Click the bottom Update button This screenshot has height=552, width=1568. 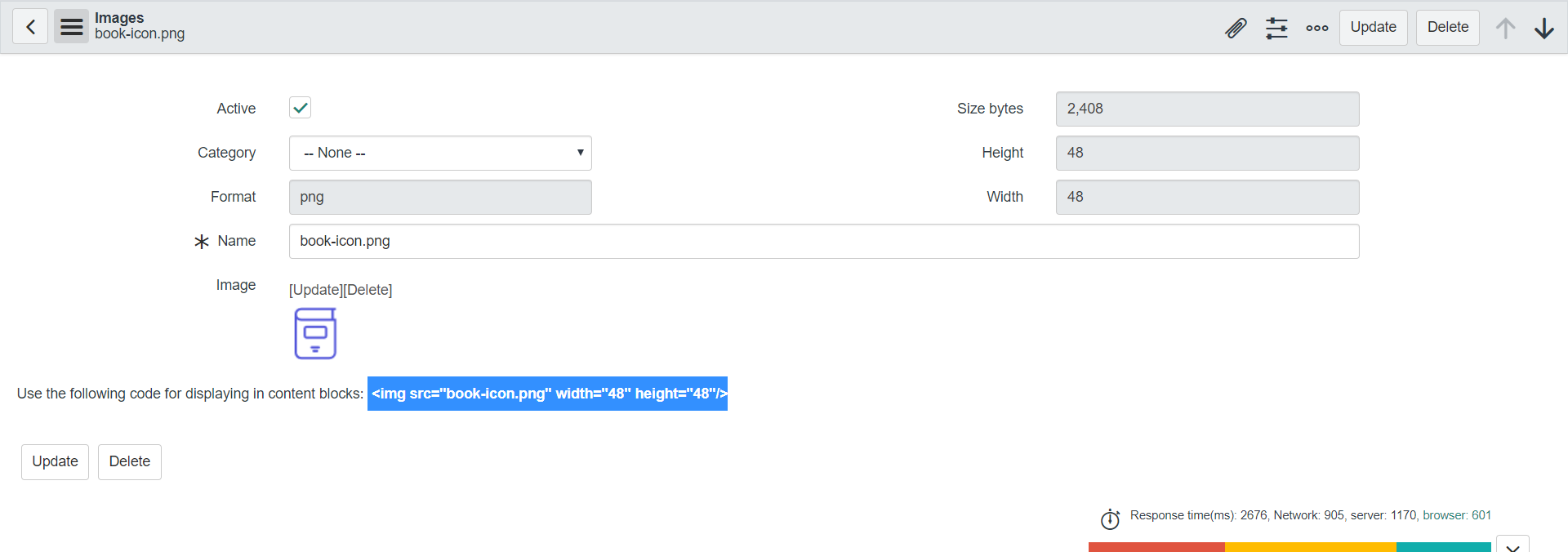pos(55,461)
